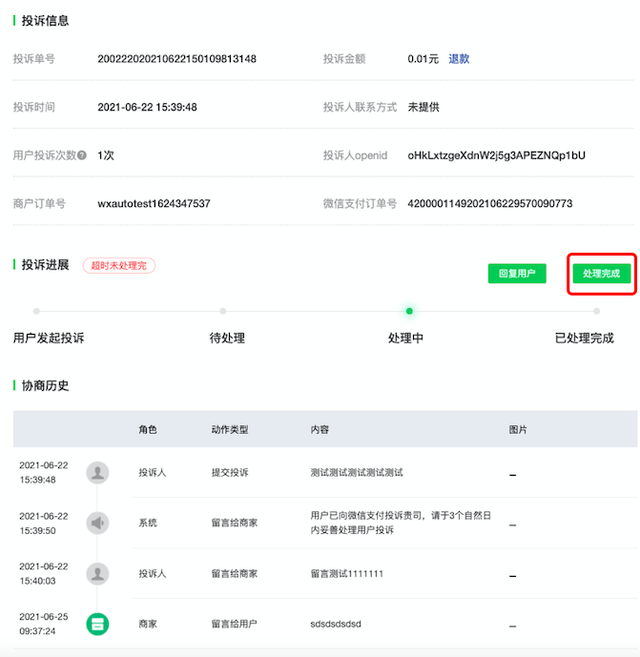Click the 商家 role cell
The width and height of the screenshot is (640, 657).
tap(148, 624)
